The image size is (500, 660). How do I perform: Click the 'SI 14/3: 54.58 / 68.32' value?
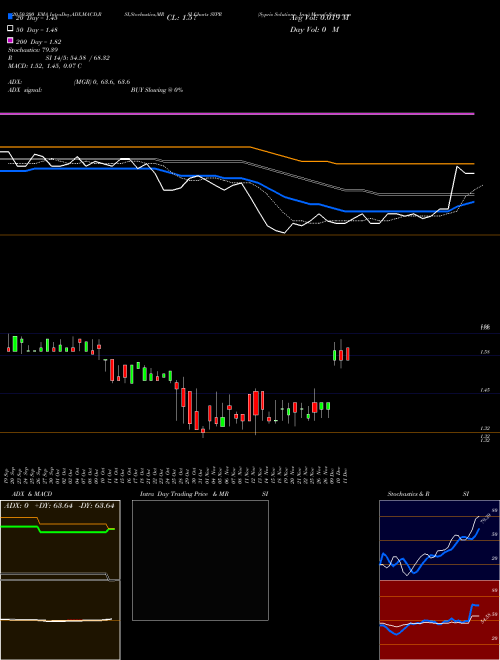77,58
